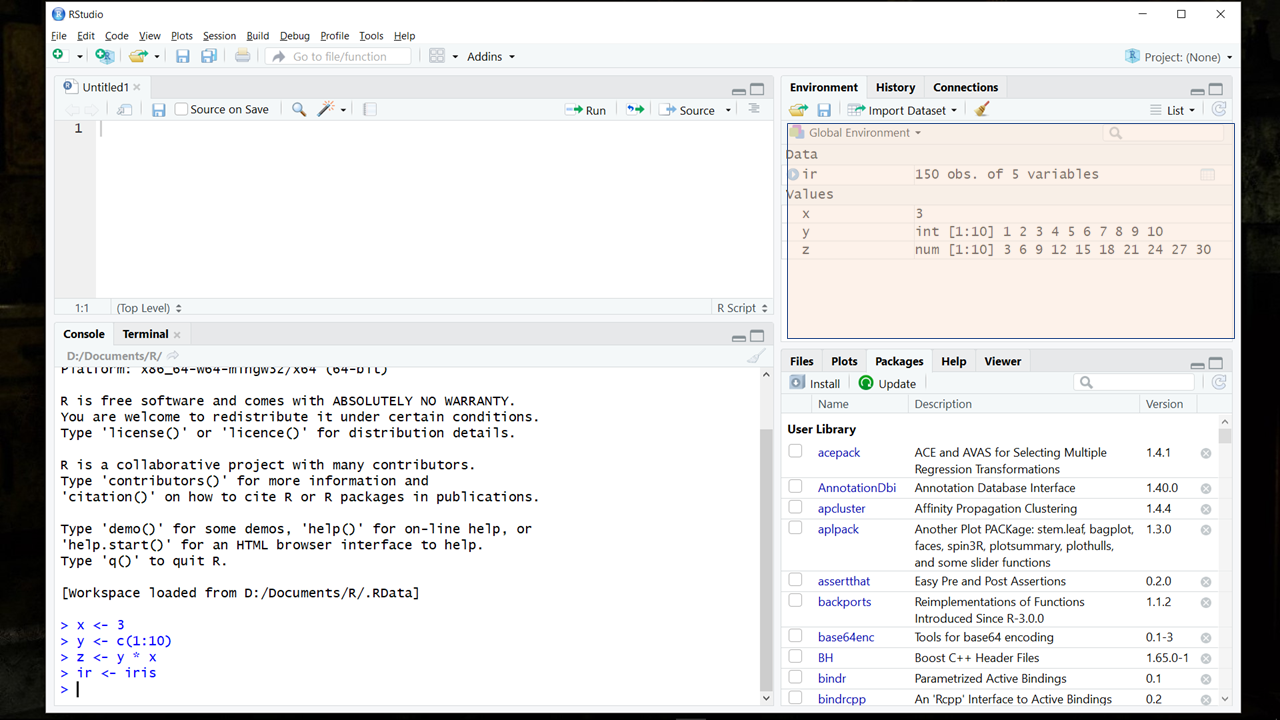1280x720 pixels.
Task: Open the backports package link
Action: [x=844, y=602]
